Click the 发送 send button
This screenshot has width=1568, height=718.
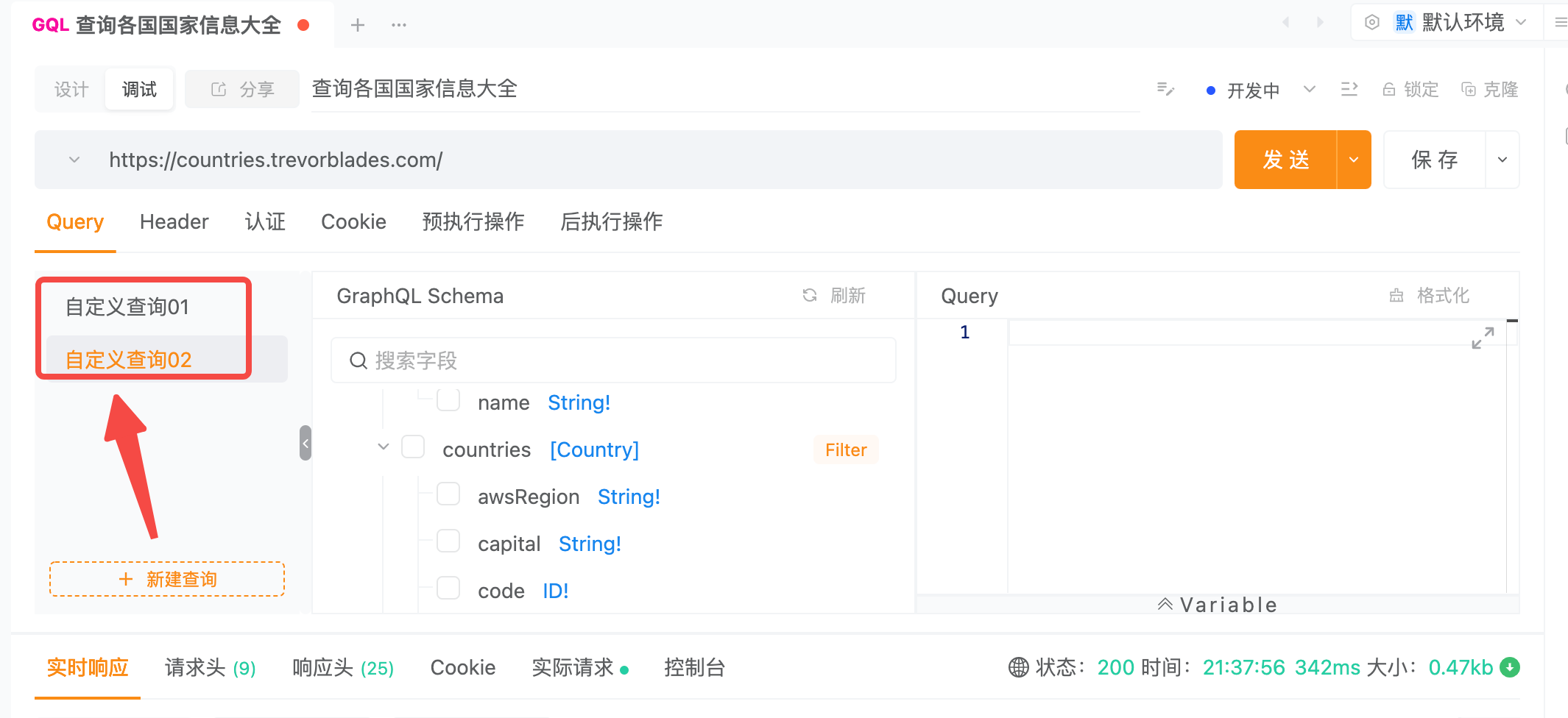tap(1283, 160)
